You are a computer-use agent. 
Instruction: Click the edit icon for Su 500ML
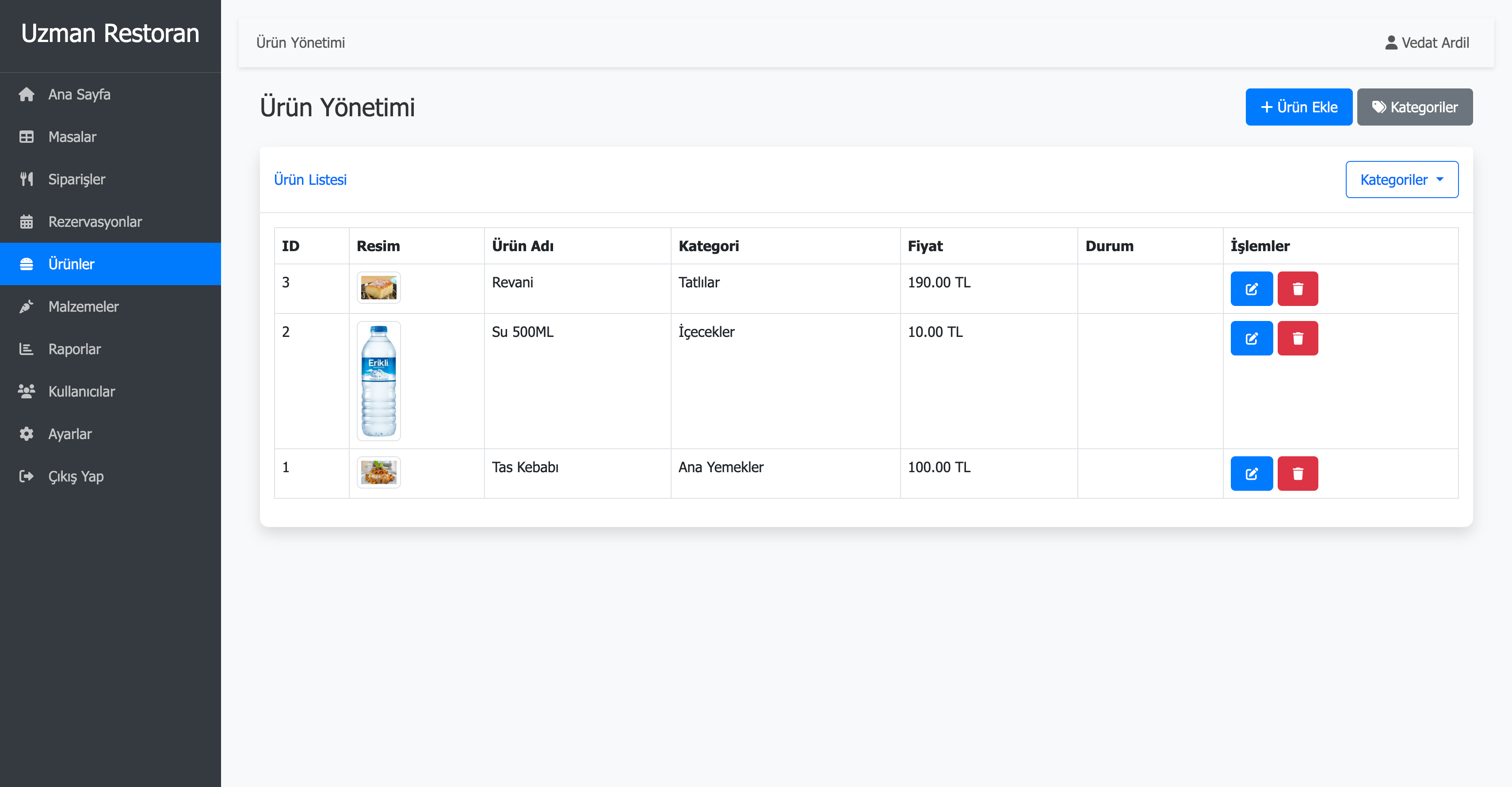(1251, 338)
